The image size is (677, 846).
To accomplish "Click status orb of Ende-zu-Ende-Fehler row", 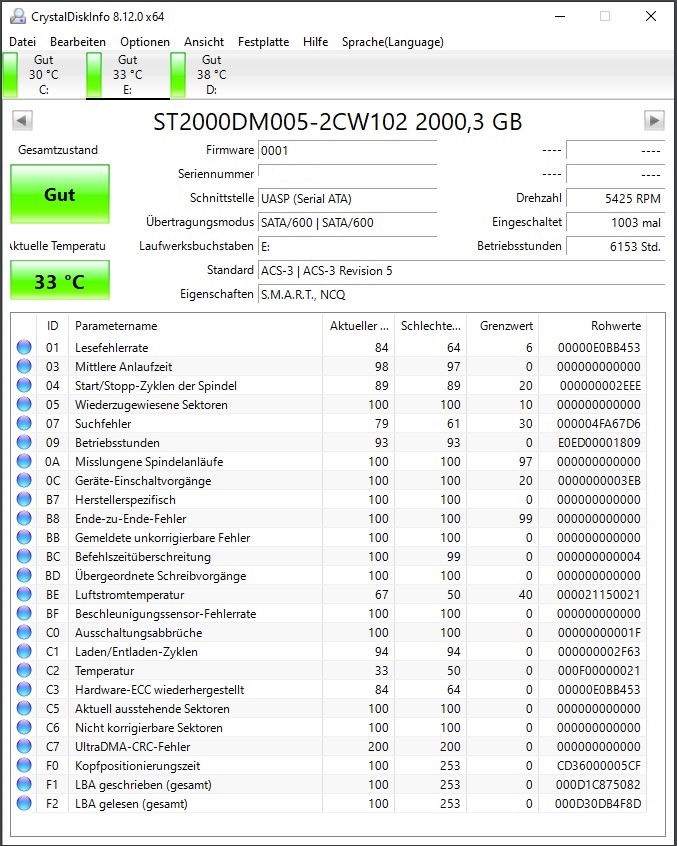I will pos(24,518).
